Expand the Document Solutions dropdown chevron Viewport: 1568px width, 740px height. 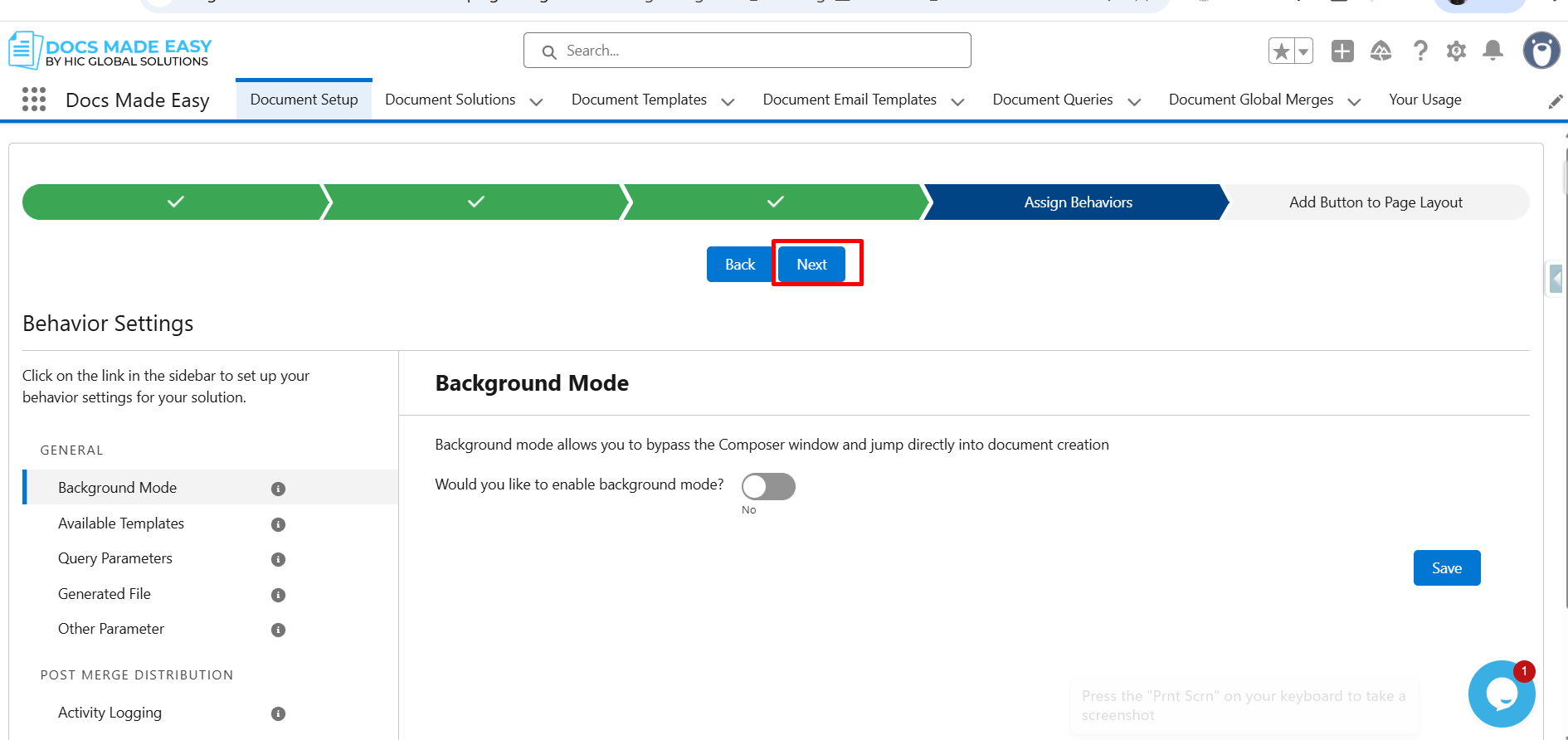coord(536,101)
